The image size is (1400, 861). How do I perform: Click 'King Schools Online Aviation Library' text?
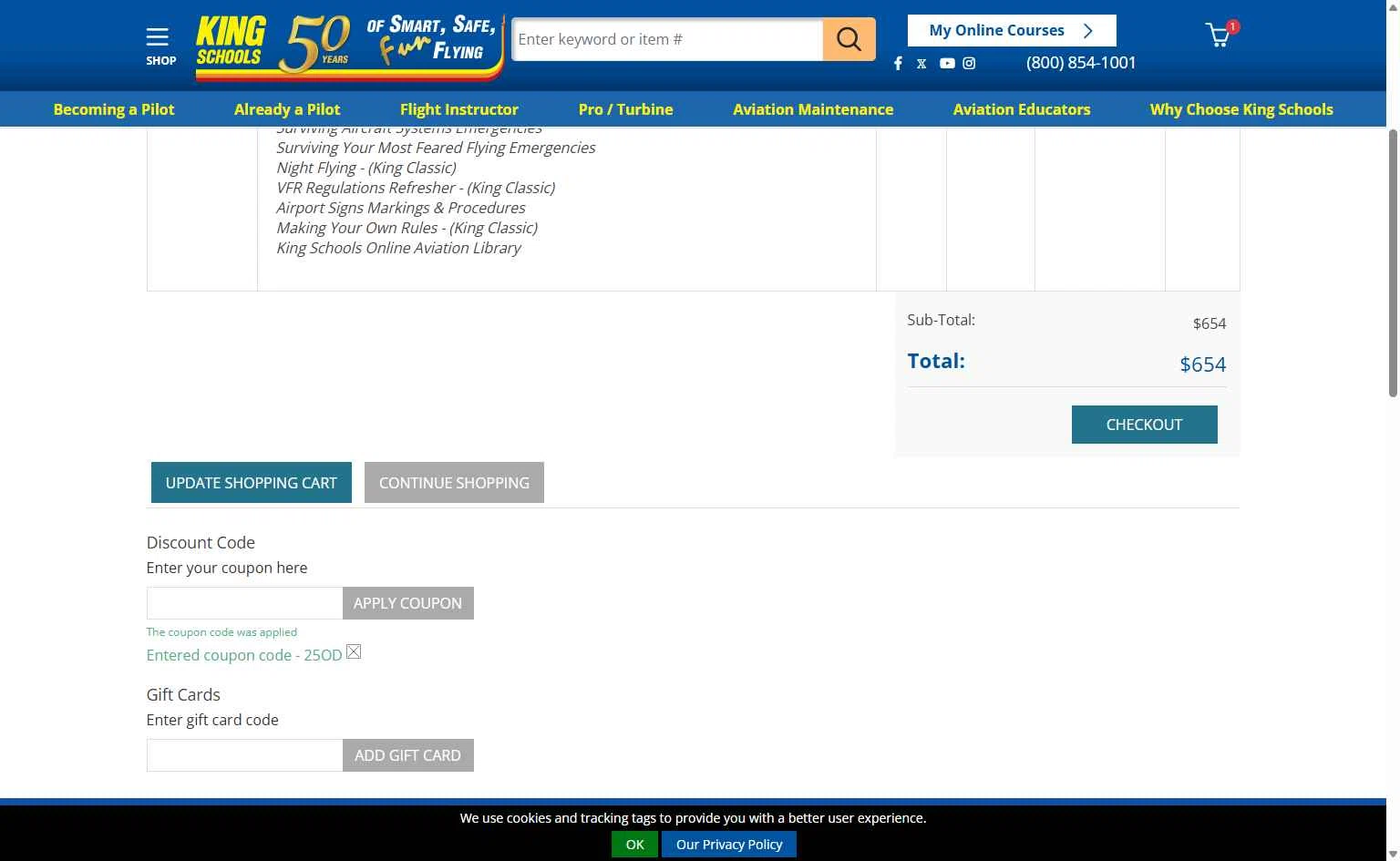398,248
